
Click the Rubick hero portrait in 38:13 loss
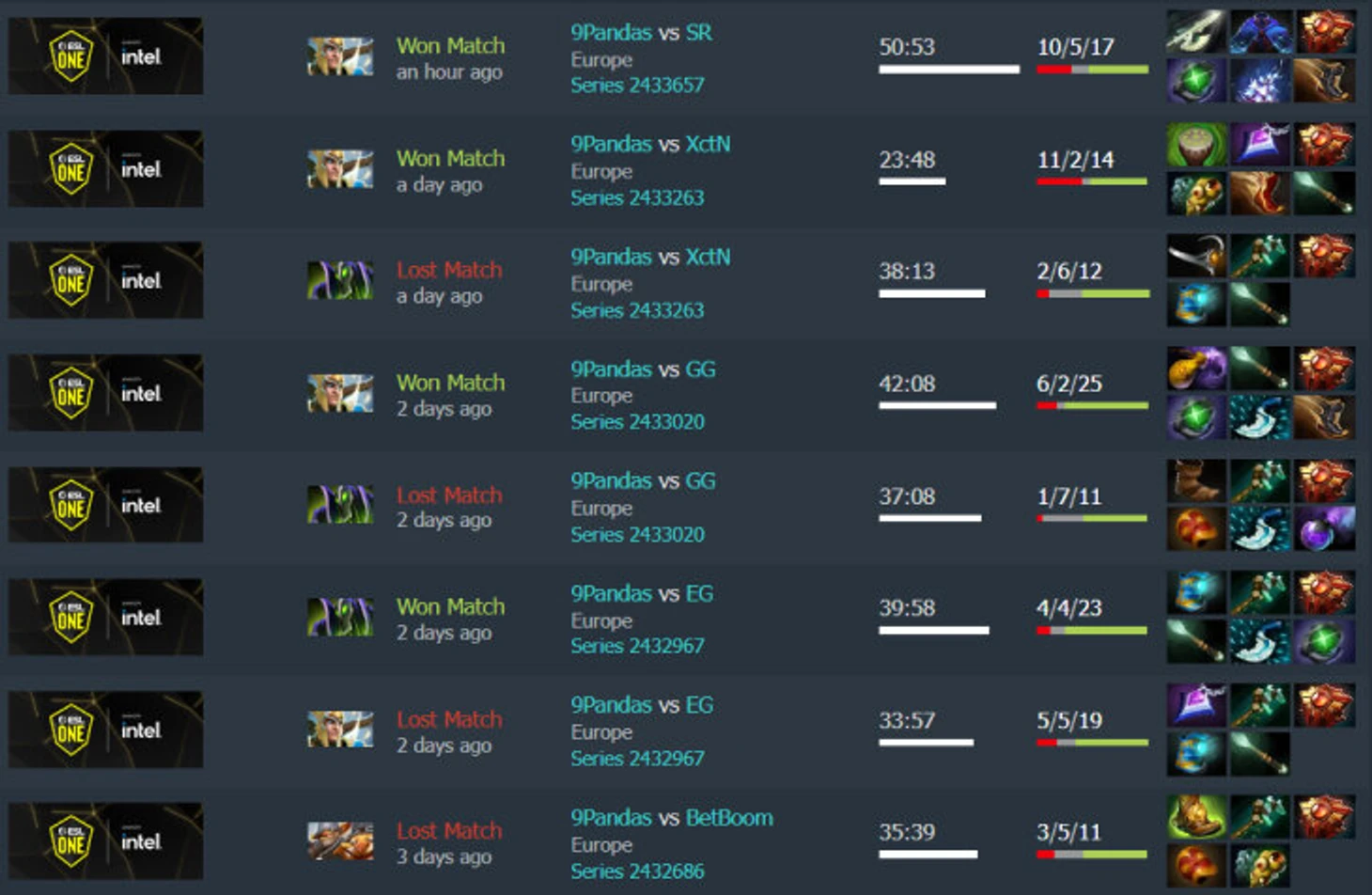pyautogui.click(x=340, y=281)
